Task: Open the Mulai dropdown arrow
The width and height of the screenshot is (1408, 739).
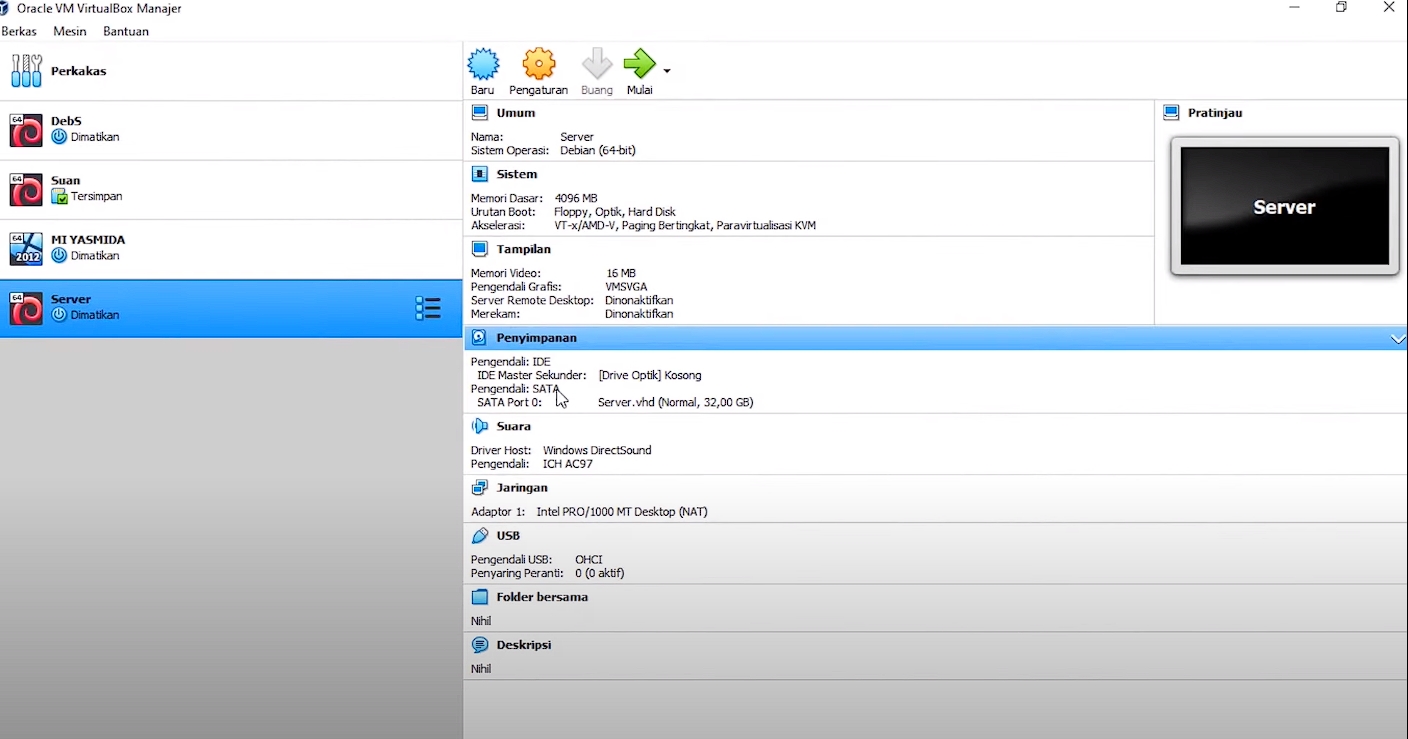Action: click(x=666, y=71)
